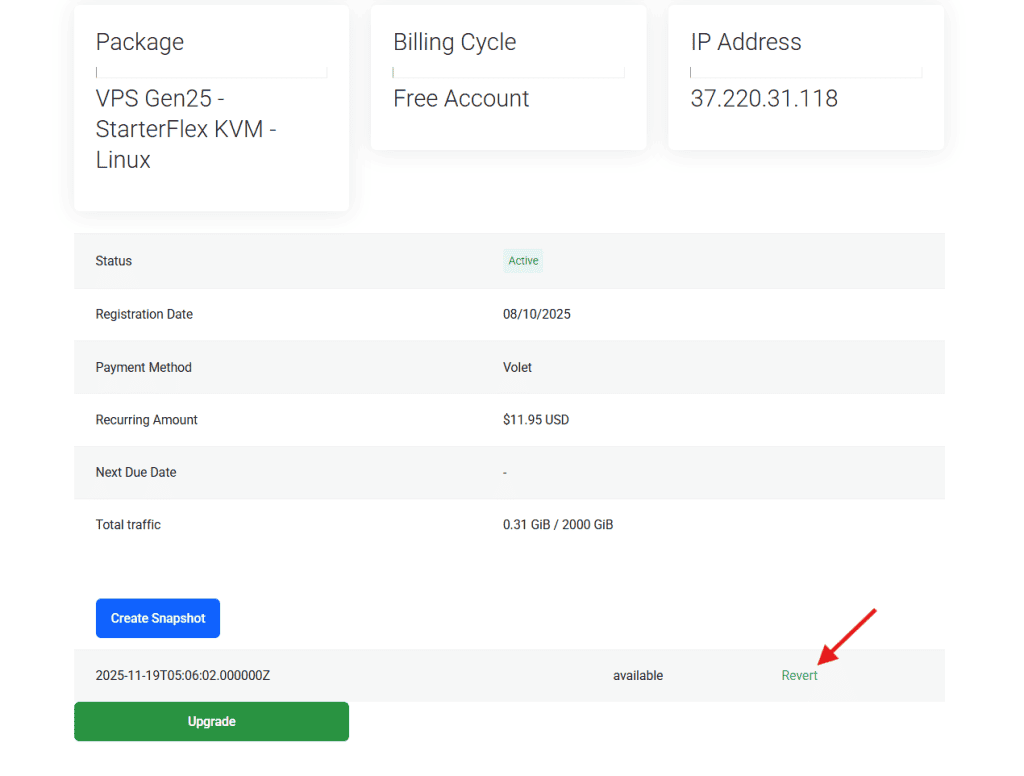Click the Next Due Date label
1024x776 pixels.
[136, 472]
